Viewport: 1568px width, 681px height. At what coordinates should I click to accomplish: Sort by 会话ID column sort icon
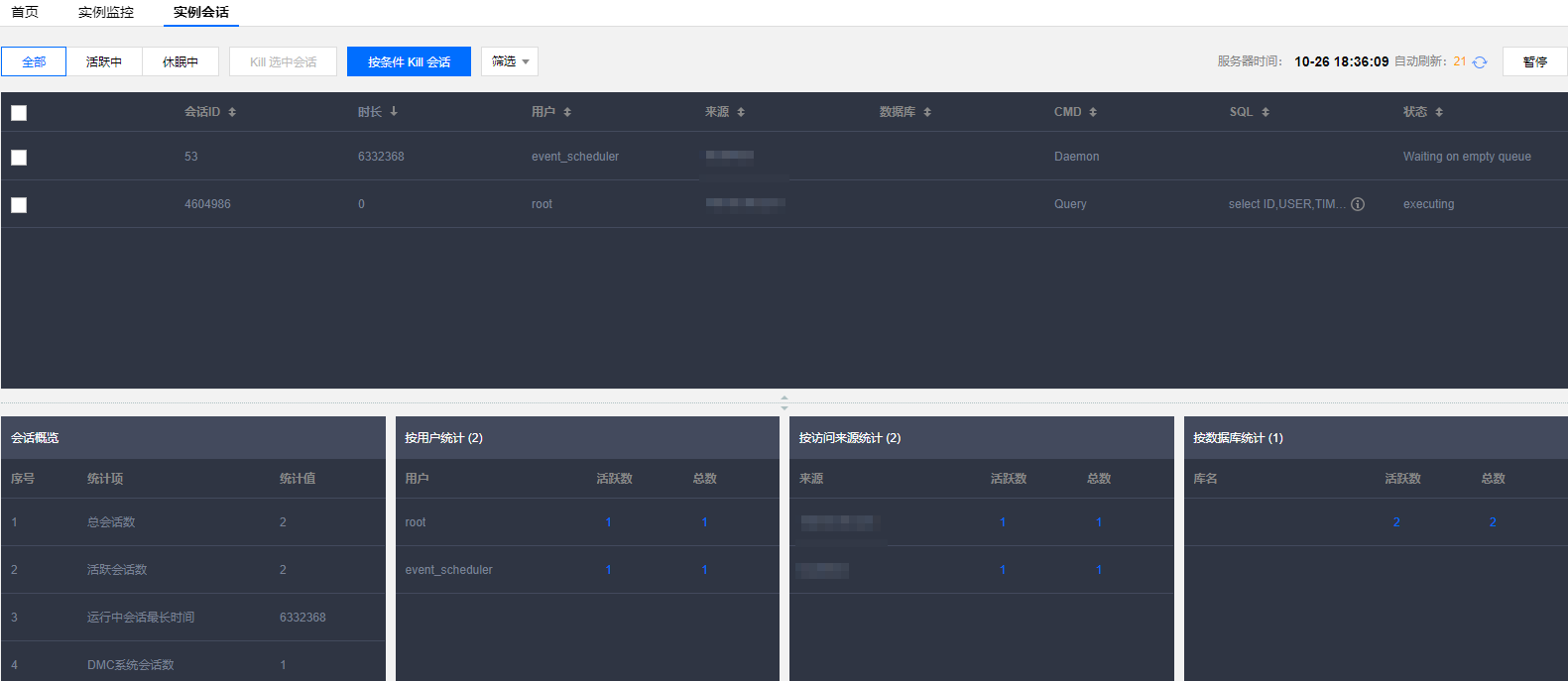tap(232, 112)
